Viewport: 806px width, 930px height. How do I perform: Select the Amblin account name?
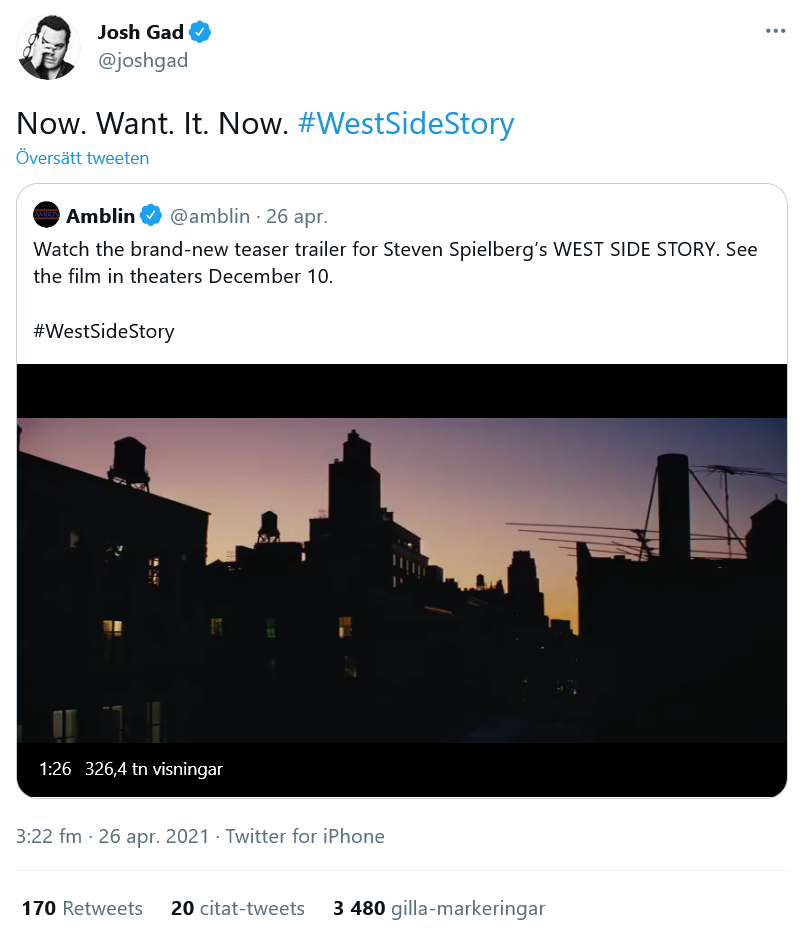(x=100, y=215)
